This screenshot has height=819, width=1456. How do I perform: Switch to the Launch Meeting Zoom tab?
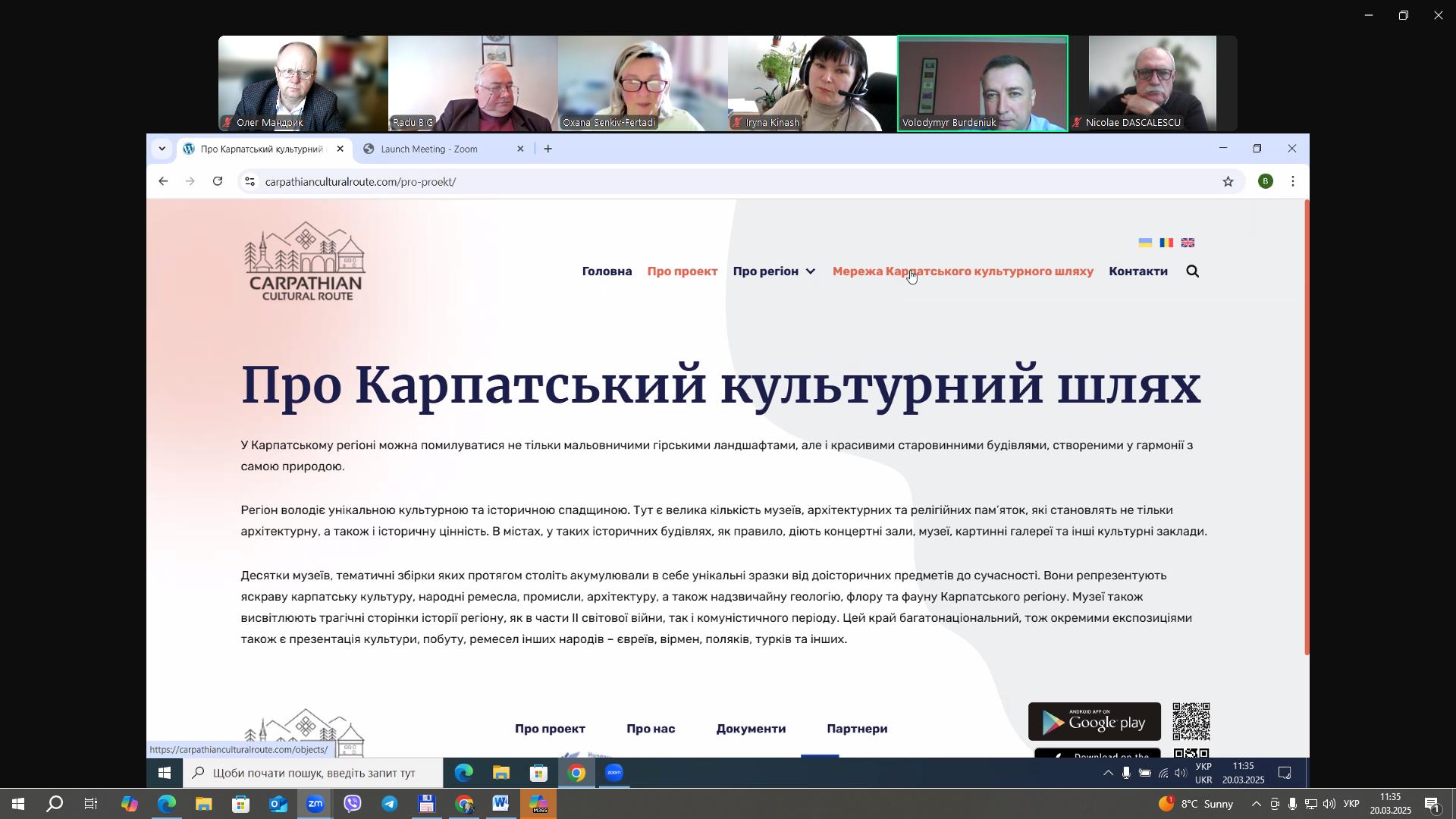click(x=429, y=149)
